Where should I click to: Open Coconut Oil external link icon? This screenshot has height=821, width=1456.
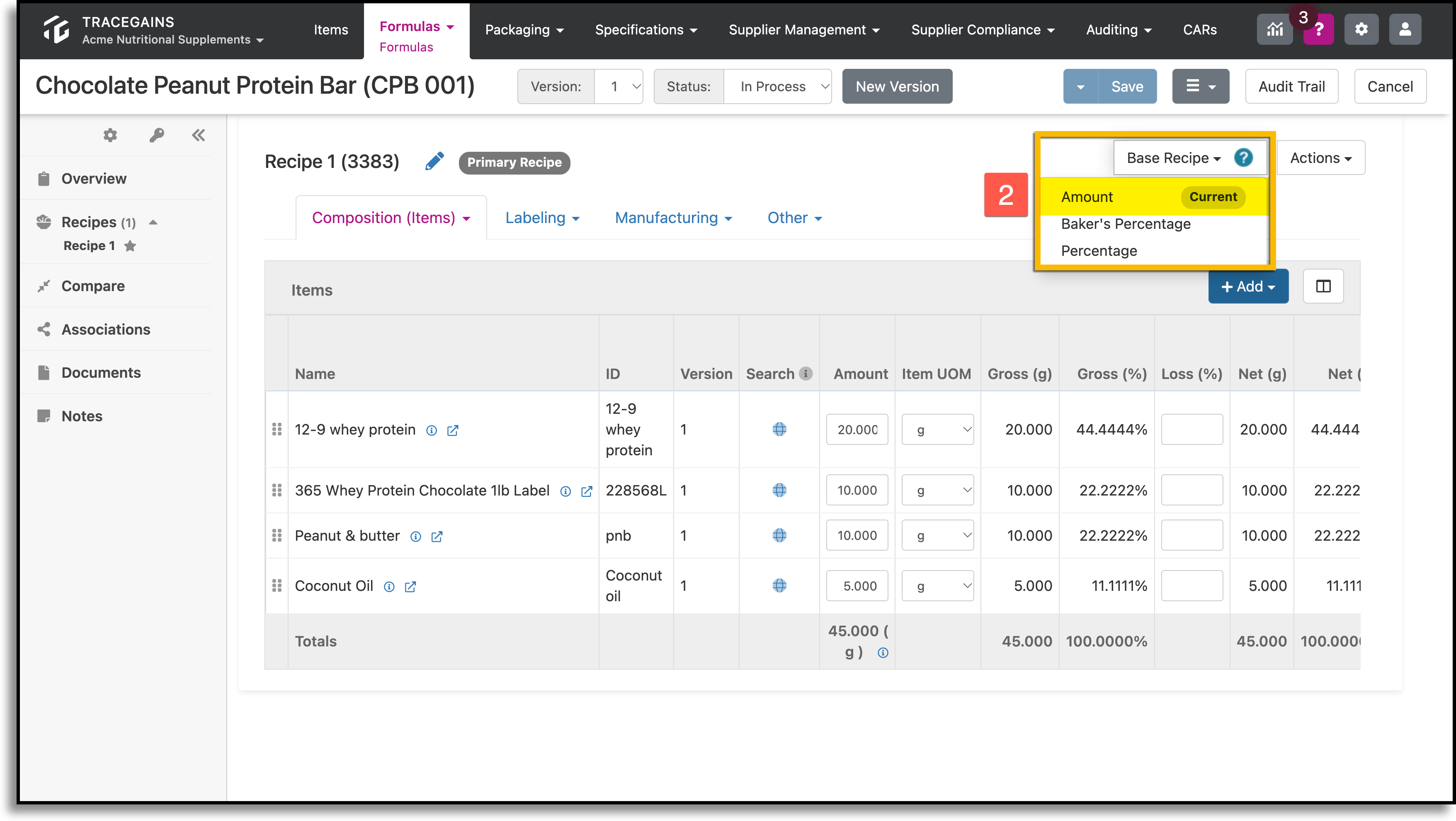(410, 586)
